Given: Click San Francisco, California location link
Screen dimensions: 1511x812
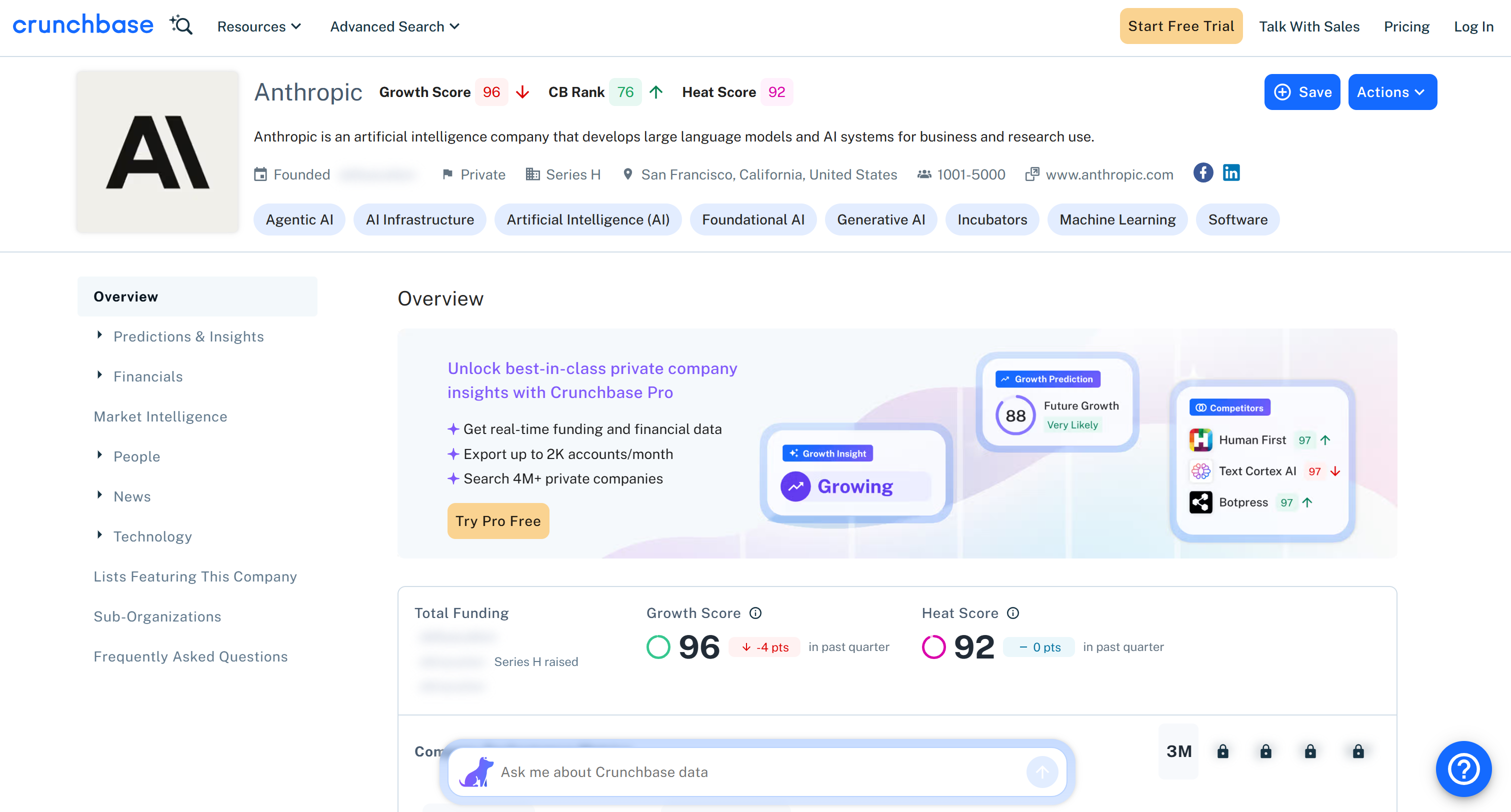Looking at the screenshot, I should pos(769,175).
